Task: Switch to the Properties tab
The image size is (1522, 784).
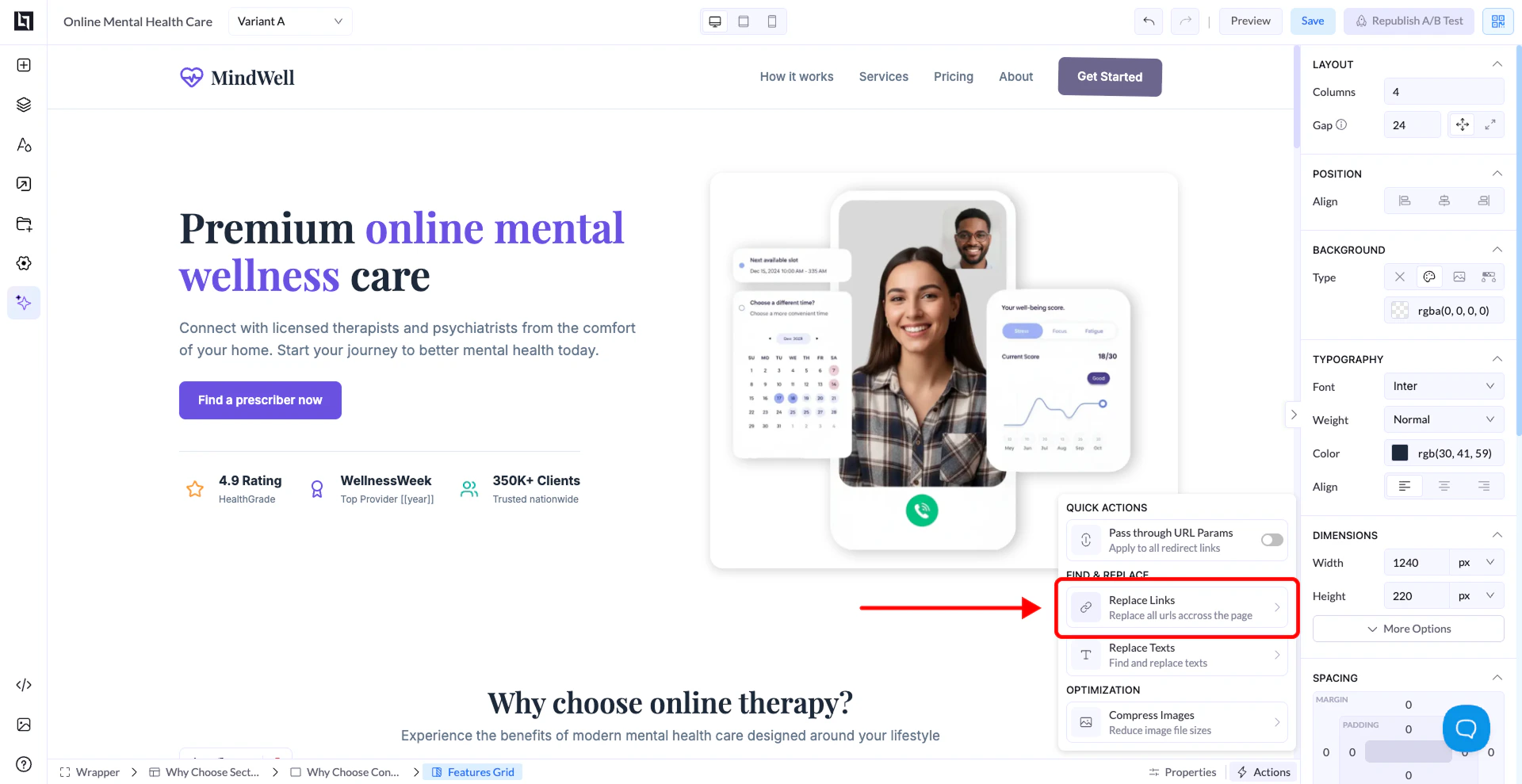Action: (x=1182, y=772)
